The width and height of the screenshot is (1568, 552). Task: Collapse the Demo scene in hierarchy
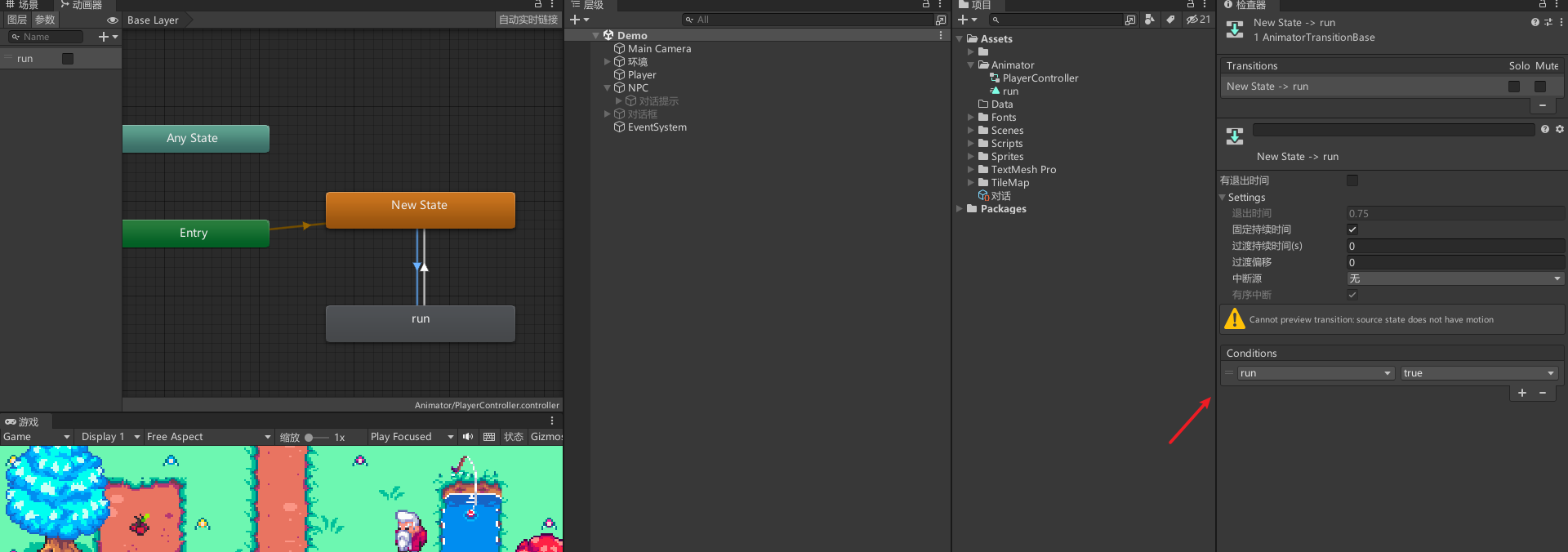coord(596,36)
